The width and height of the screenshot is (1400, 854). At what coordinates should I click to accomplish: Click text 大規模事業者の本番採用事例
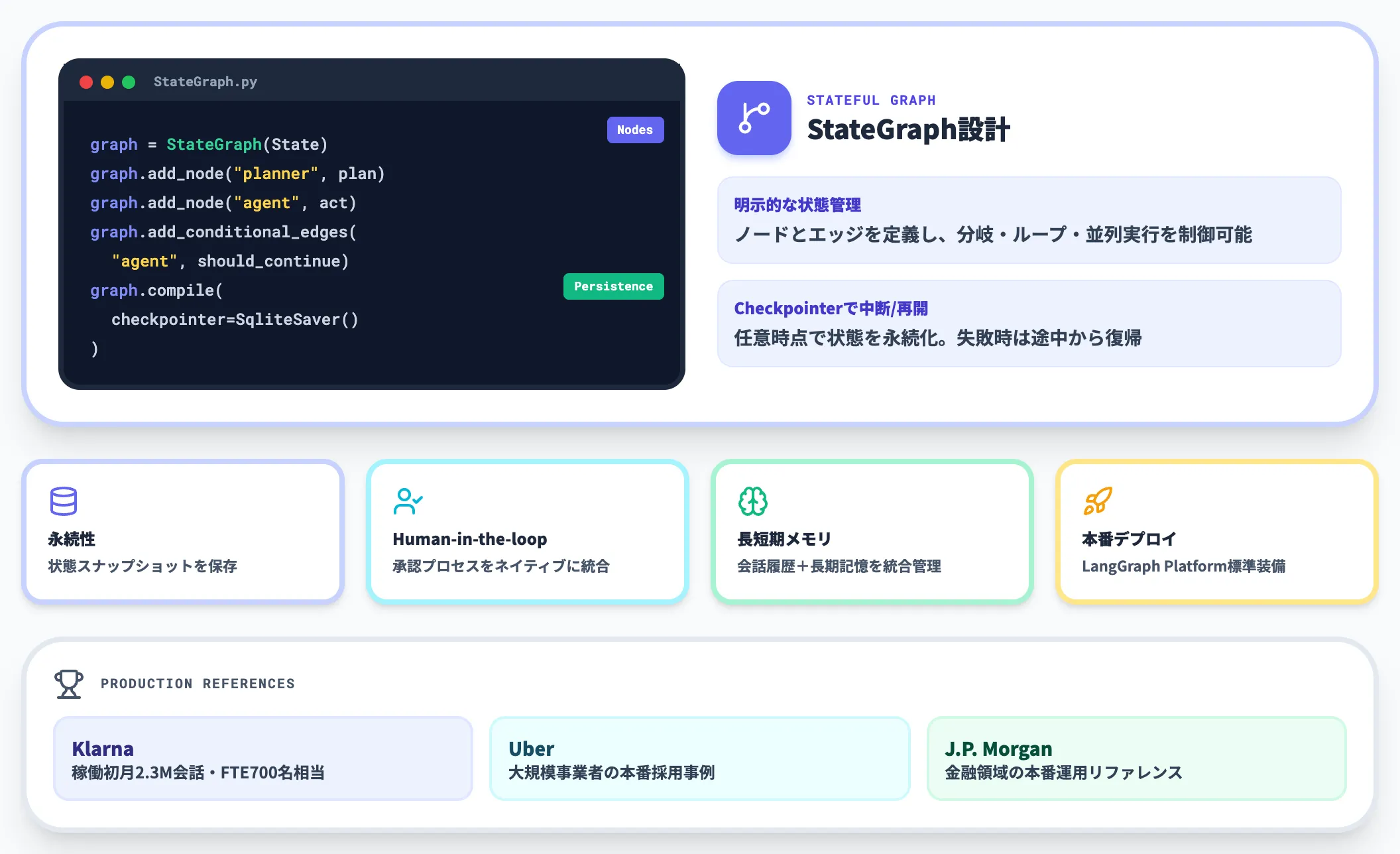pyautogui.click(x=611, y=772)
